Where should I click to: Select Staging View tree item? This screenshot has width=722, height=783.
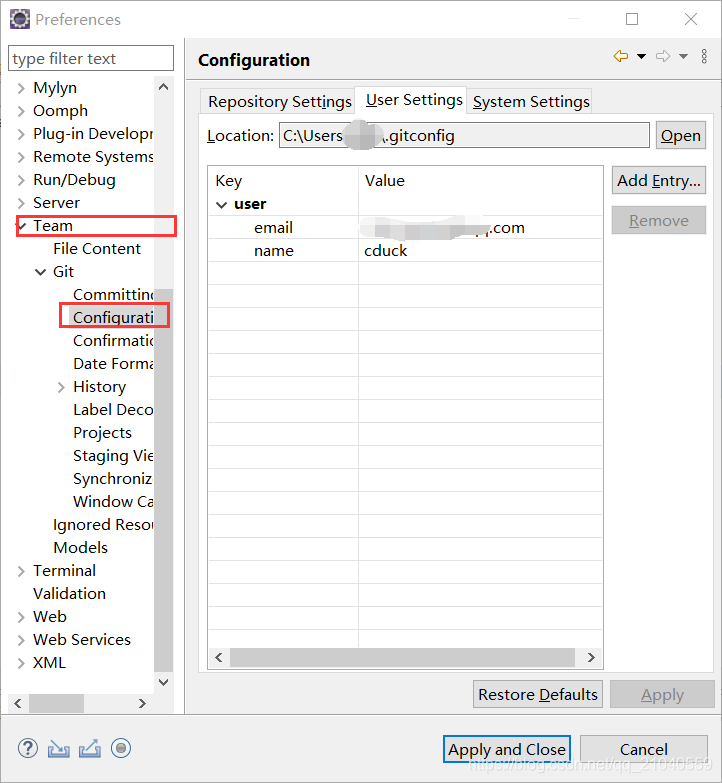pyautogui.click(x=113, y=455)
